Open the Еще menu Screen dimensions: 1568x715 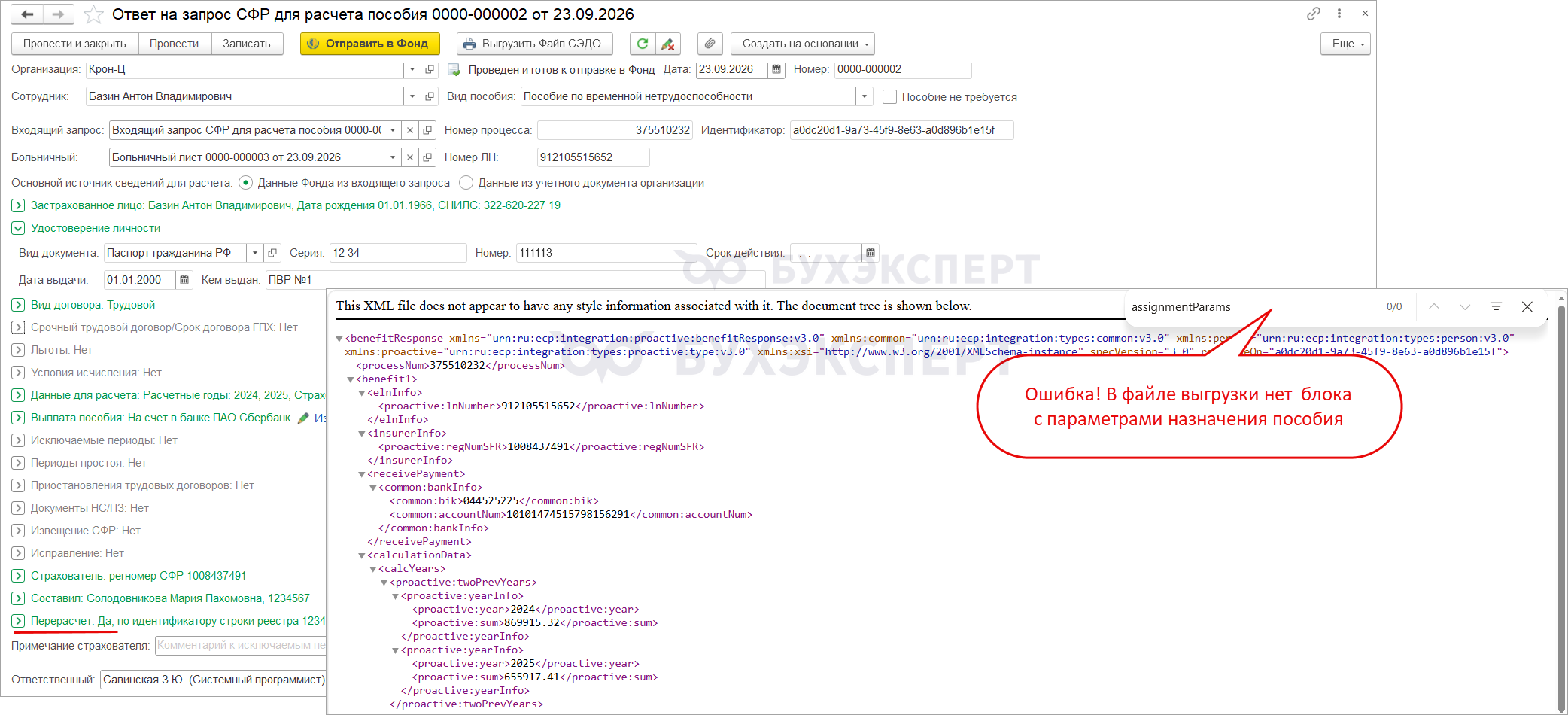point(1345,44)
